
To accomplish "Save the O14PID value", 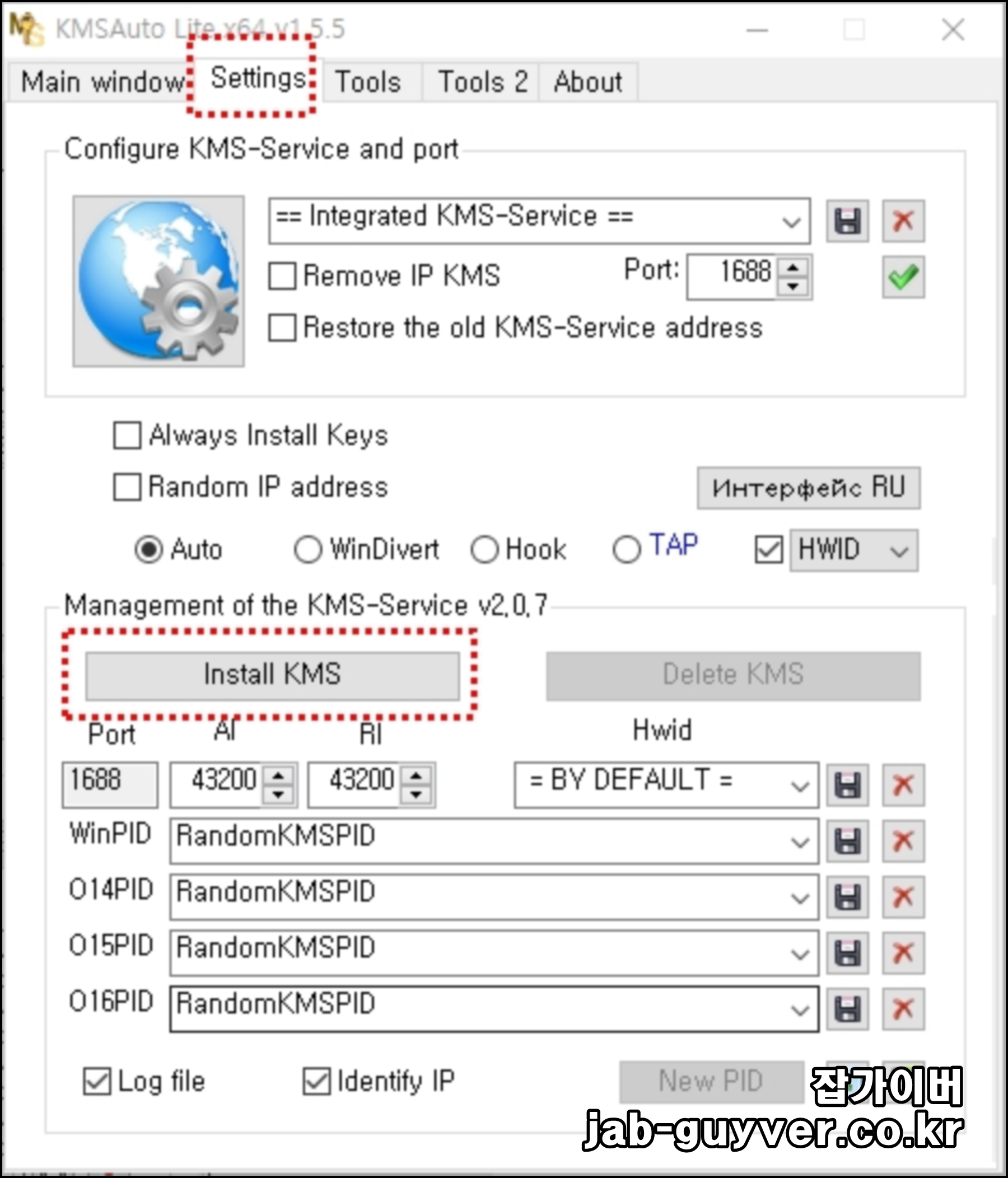I will (847, 897).
